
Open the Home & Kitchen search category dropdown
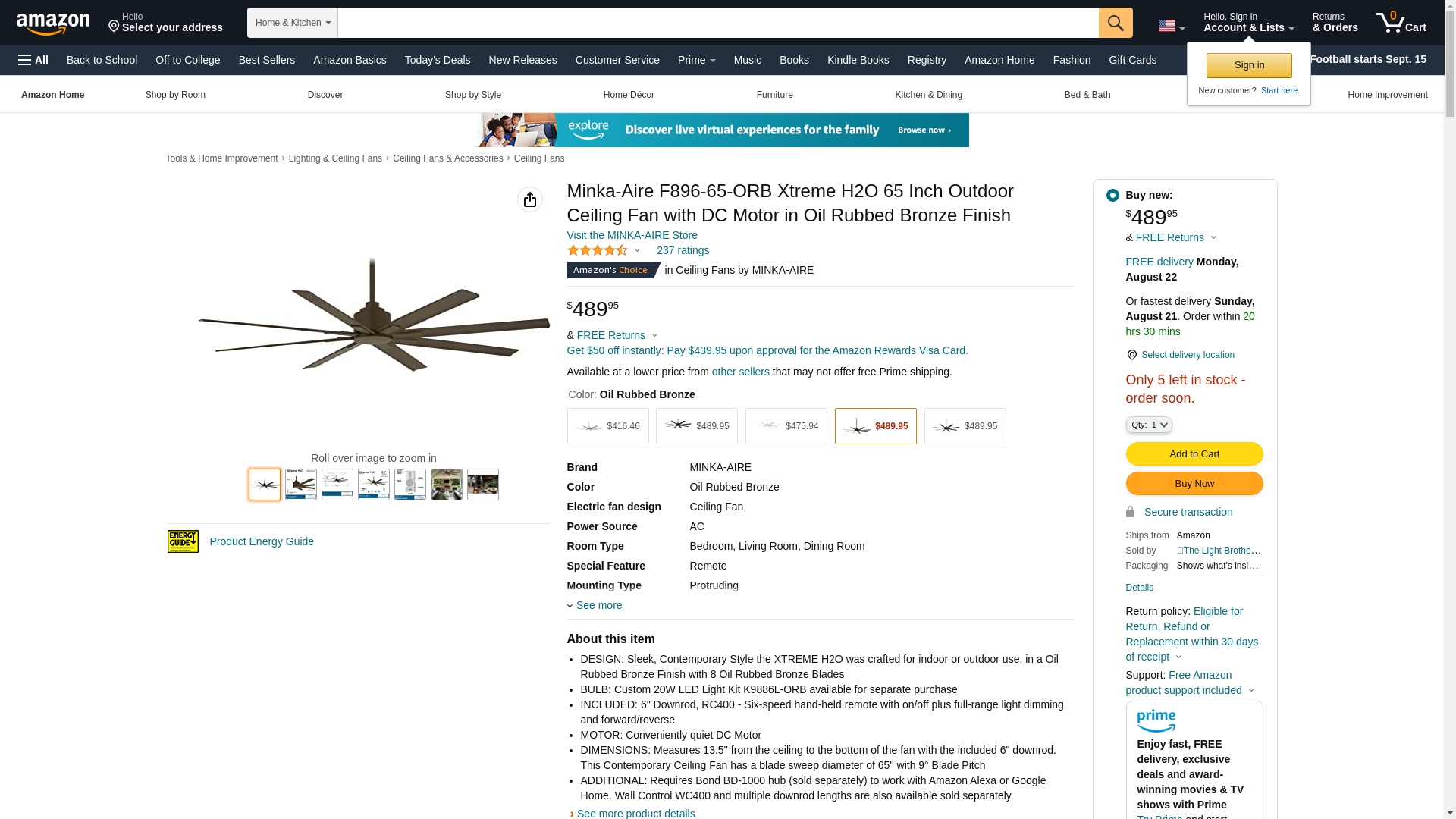[293, 23]
